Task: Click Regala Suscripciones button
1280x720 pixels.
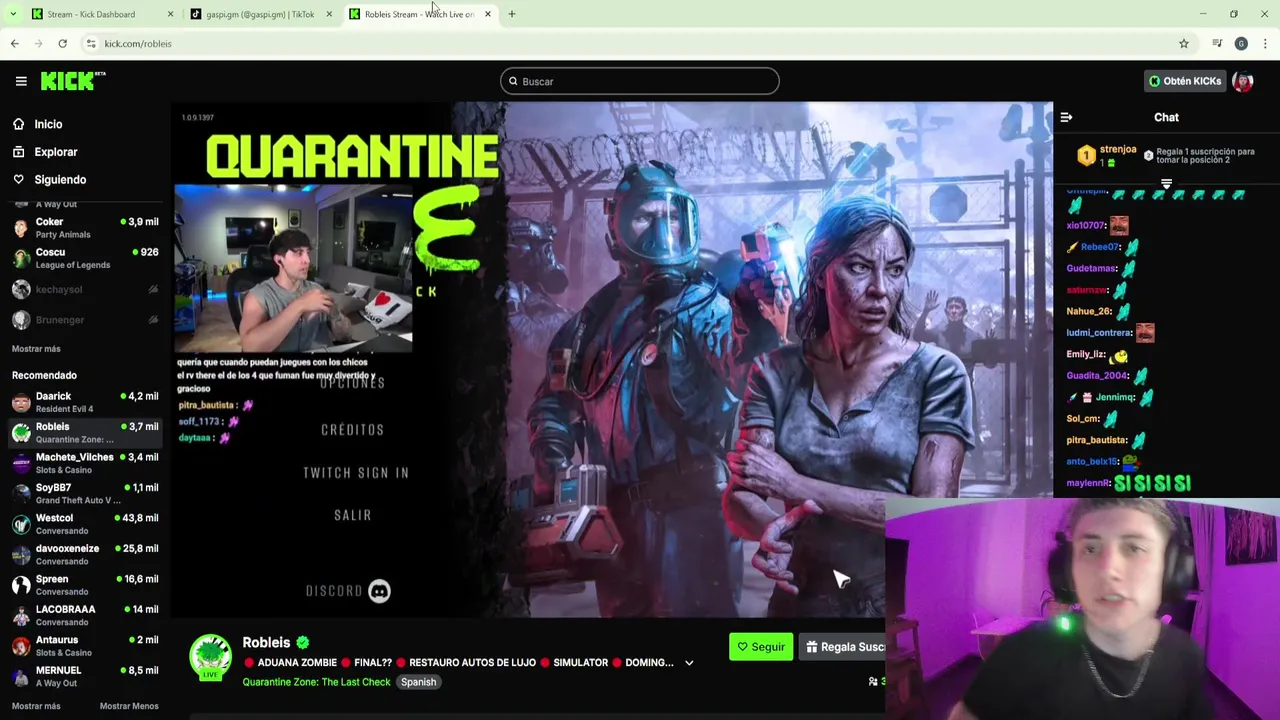Action: [x=842, y=647]
